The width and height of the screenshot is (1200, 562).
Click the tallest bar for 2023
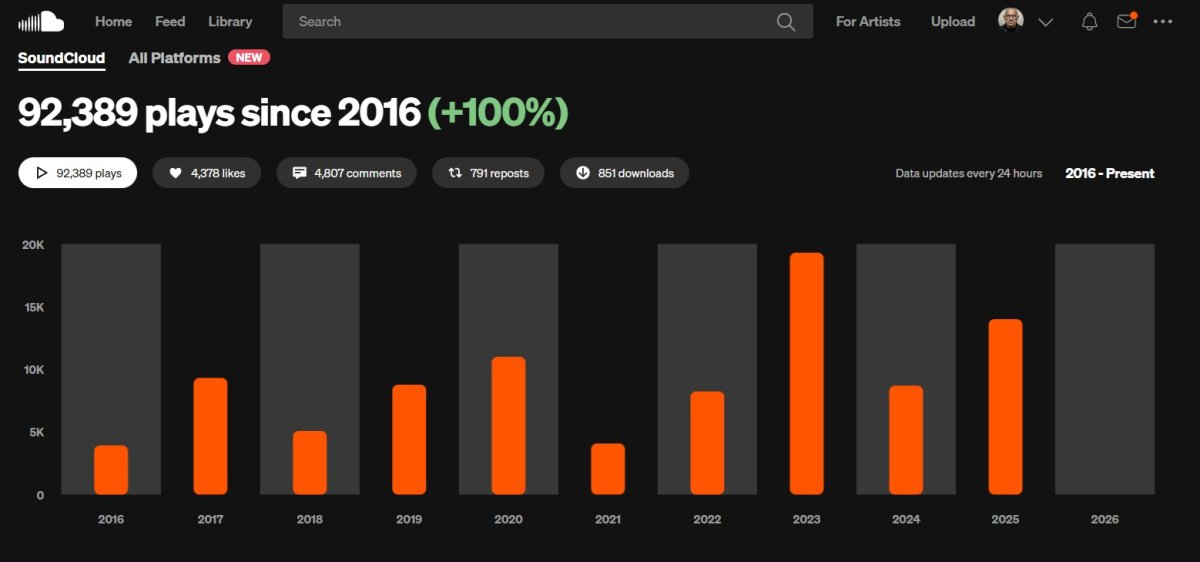[x=807, y=373]
